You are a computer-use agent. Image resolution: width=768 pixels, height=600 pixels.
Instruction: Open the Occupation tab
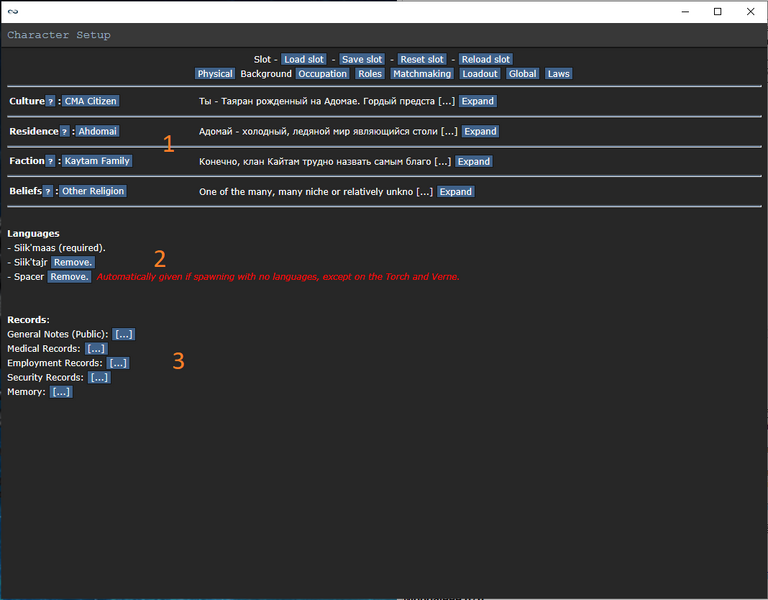point(323,74)
